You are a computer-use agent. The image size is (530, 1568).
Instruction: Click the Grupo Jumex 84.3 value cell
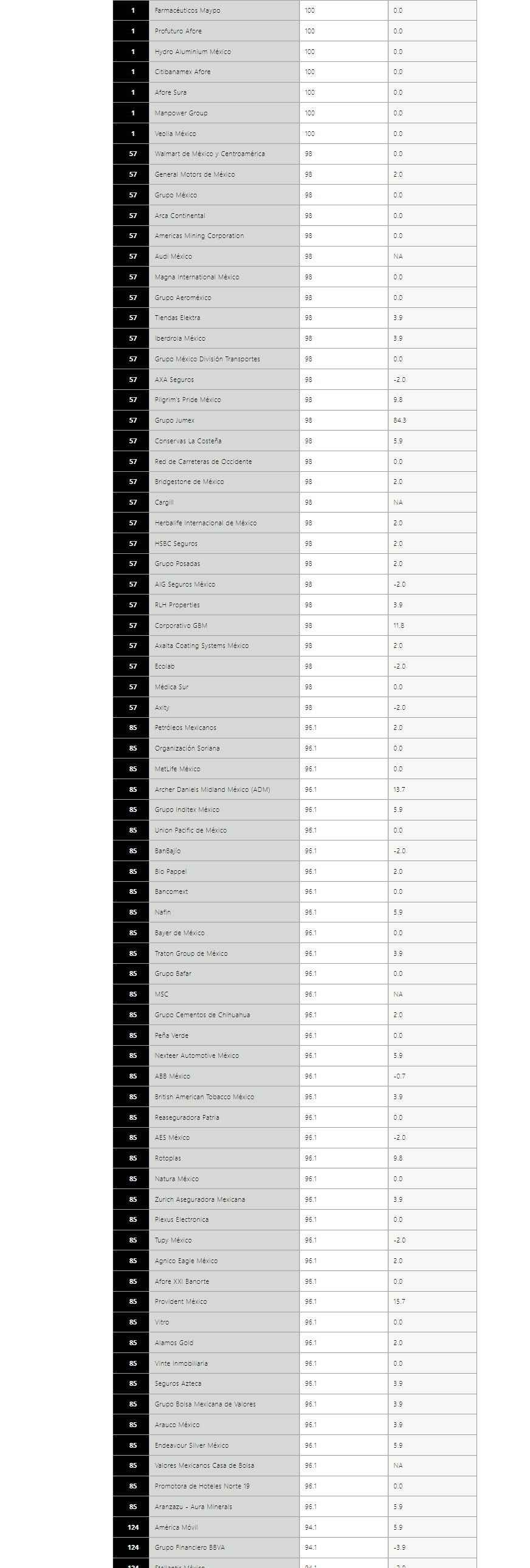tap(432, 421)
